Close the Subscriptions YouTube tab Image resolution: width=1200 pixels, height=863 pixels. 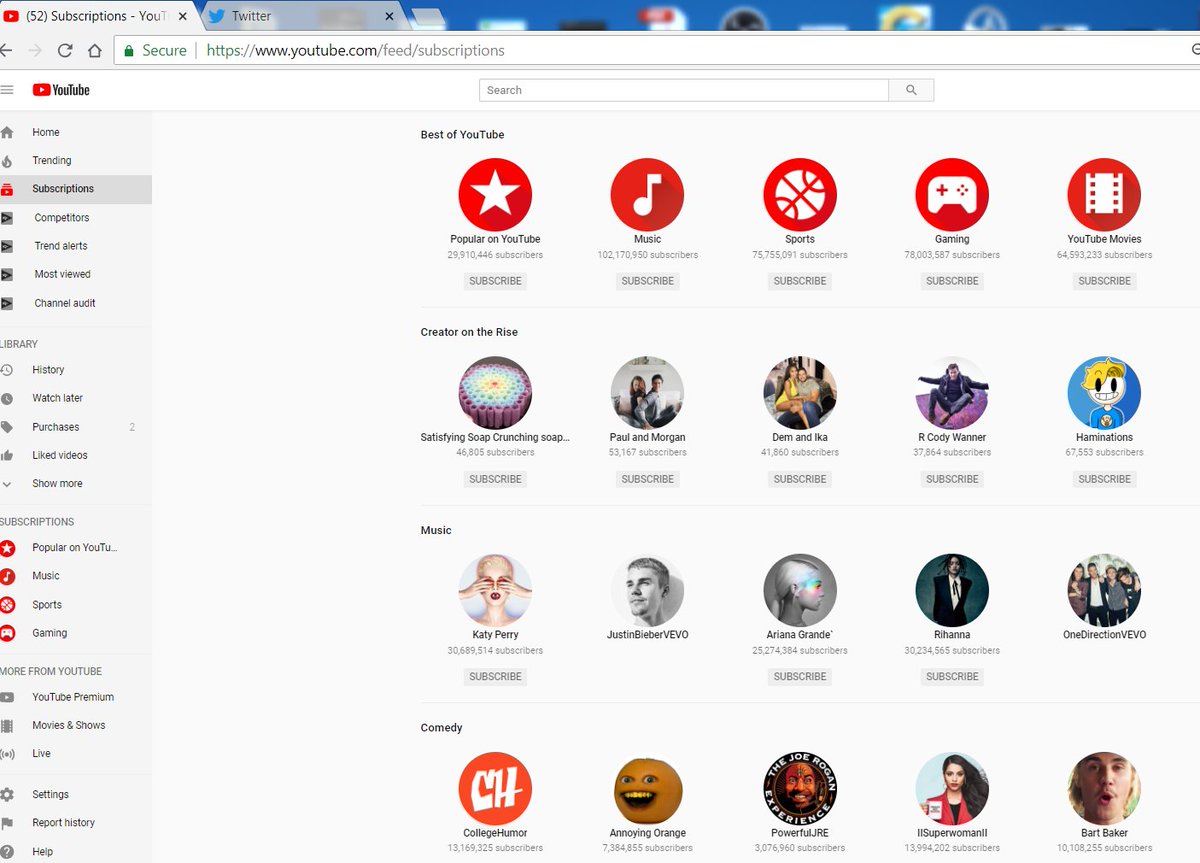[x=182, y=16]
